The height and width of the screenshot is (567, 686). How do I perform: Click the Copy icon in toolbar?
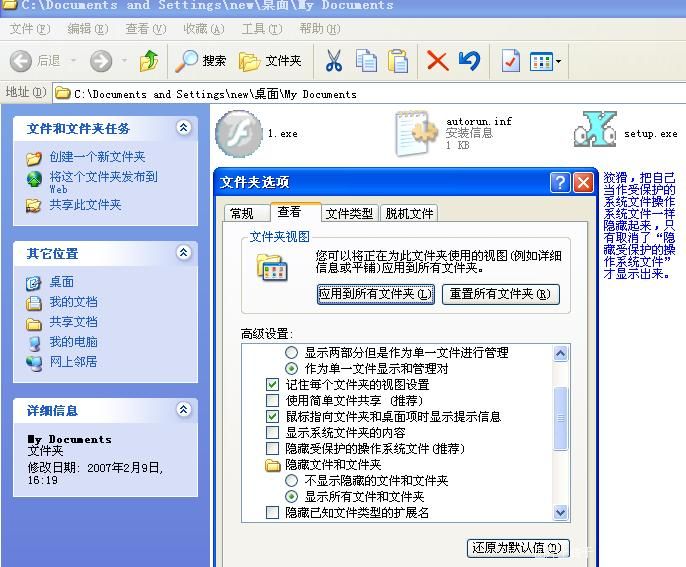point(366,61)
